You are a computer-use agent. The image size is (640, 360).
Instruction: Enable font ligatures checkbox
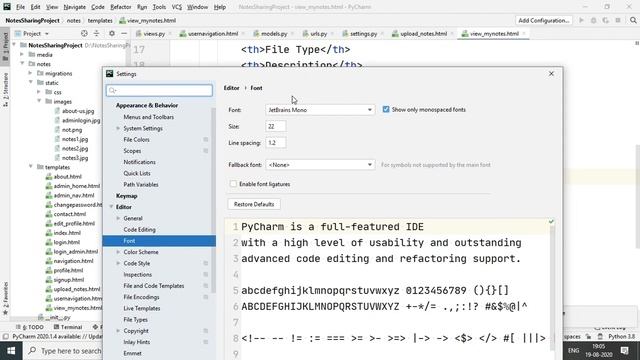(x=233, y=184)
